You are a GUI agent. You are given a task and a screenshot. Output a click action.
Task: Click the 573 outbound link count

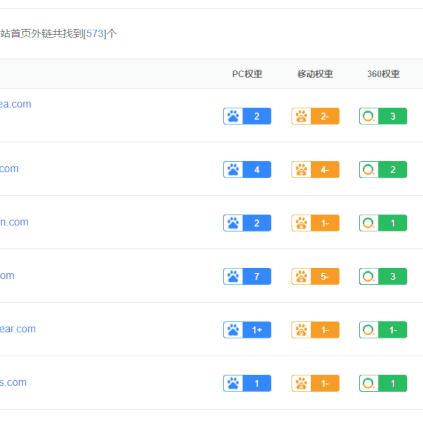95,33
